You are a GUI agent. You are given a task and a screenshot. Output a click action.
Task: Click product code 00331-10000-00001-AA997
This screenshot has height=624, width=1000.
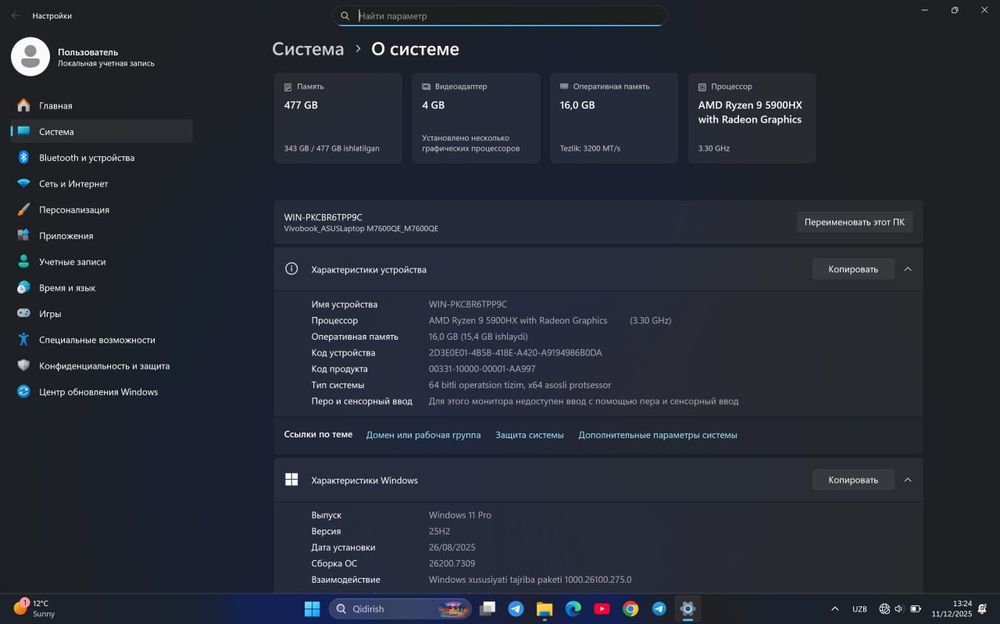pos(482,369)
